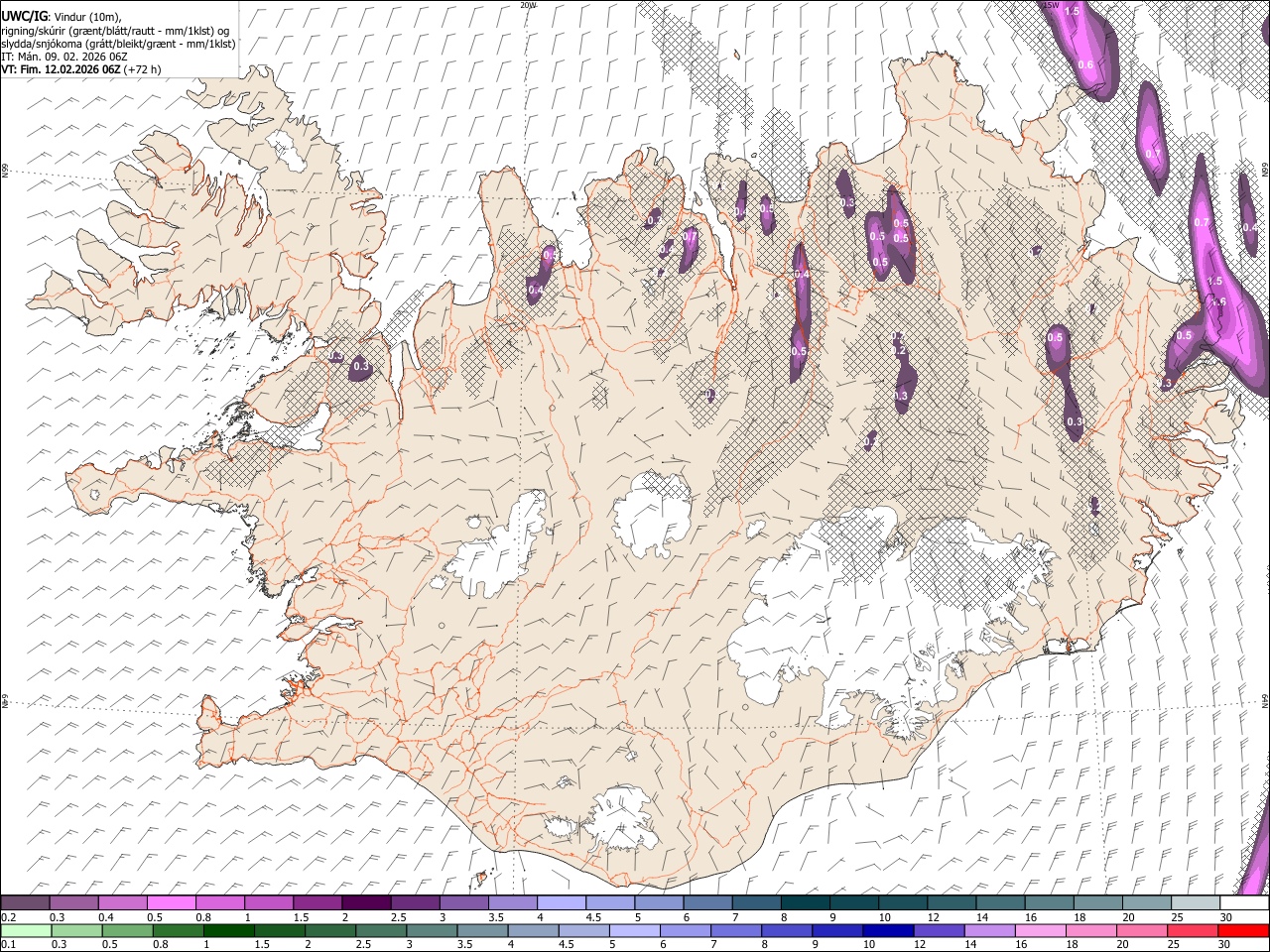Pick the bright red 30 swatch ending the rain scale

pos(1243,930)
